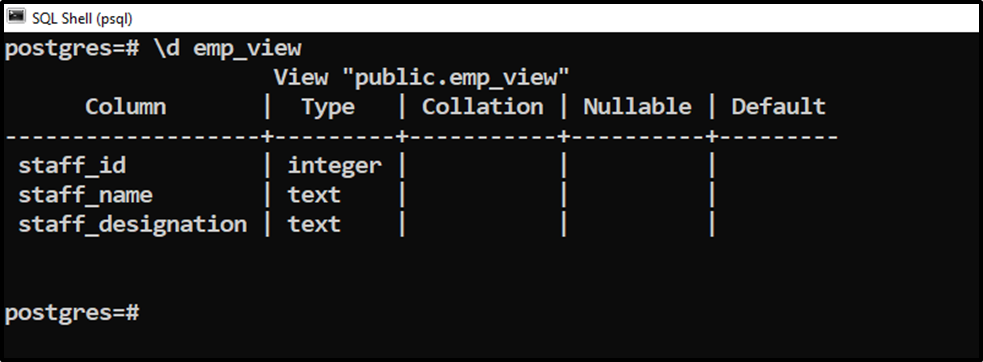Screen dimensions: 983x362
Task: Click the Nullable column header
Action: point(638,107)
